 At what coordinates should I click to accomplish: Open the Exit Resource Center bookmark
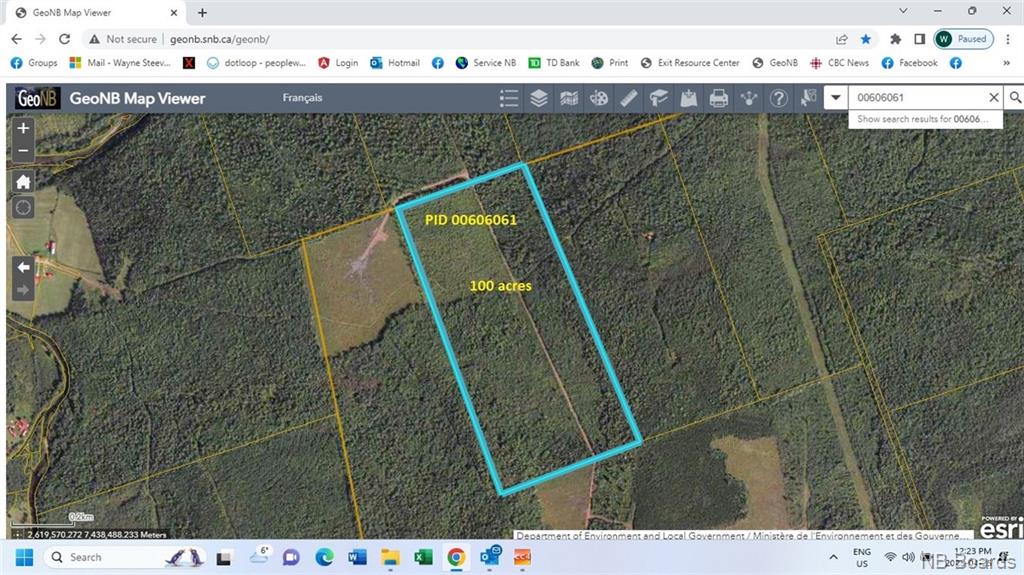690,63
